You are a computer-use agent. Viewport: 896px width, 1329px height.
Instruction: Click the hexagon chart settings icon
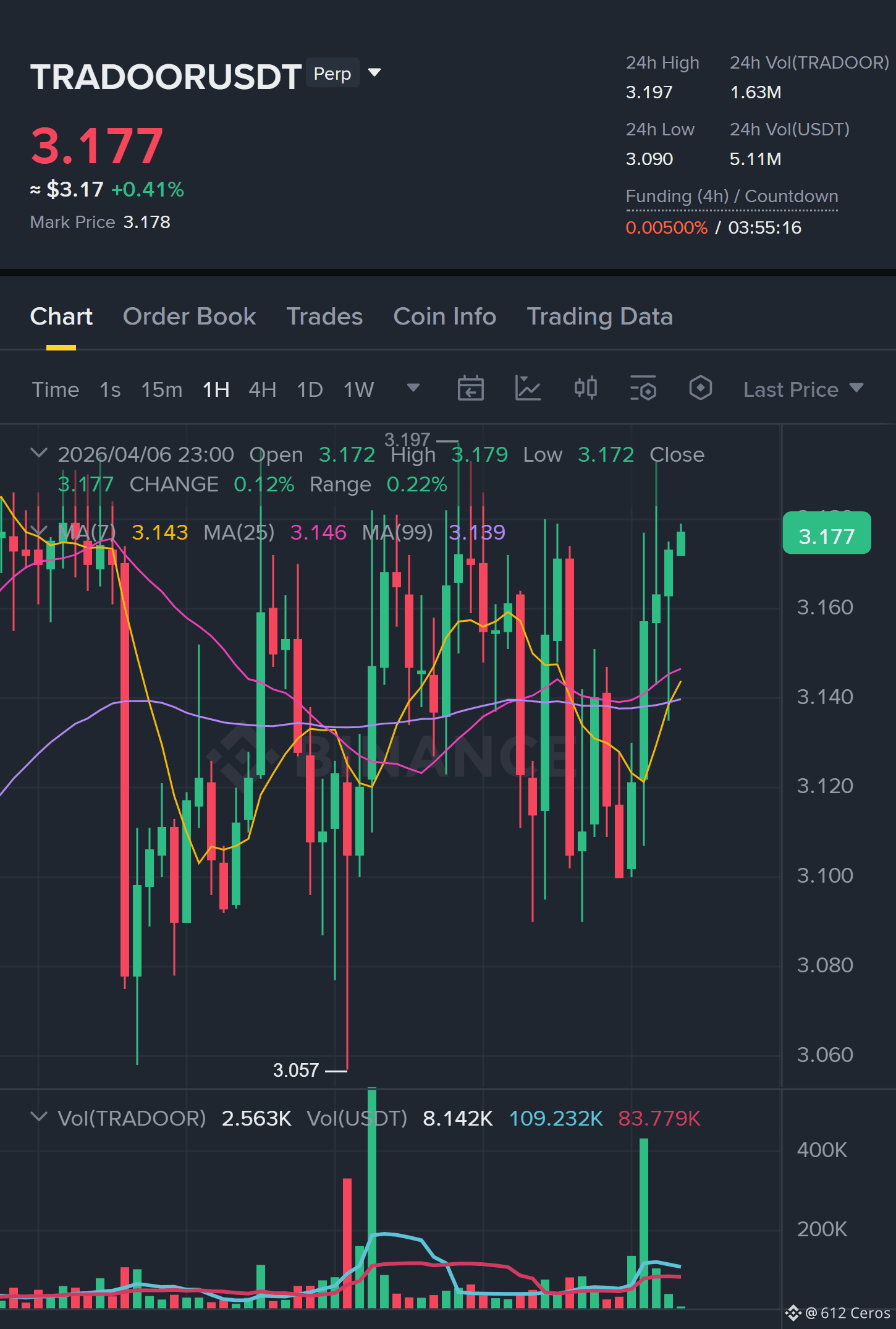point(700,388)
